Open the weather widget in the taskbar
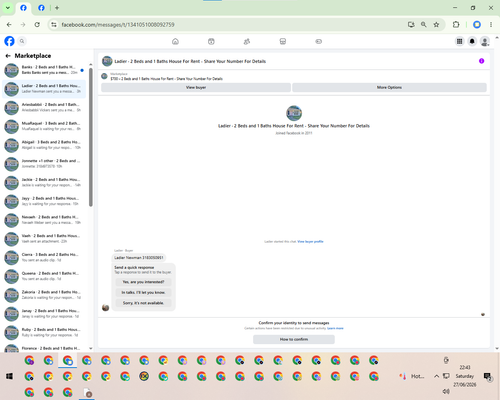The height and width of the screenshot is (400, 500). tap(412, 376)
